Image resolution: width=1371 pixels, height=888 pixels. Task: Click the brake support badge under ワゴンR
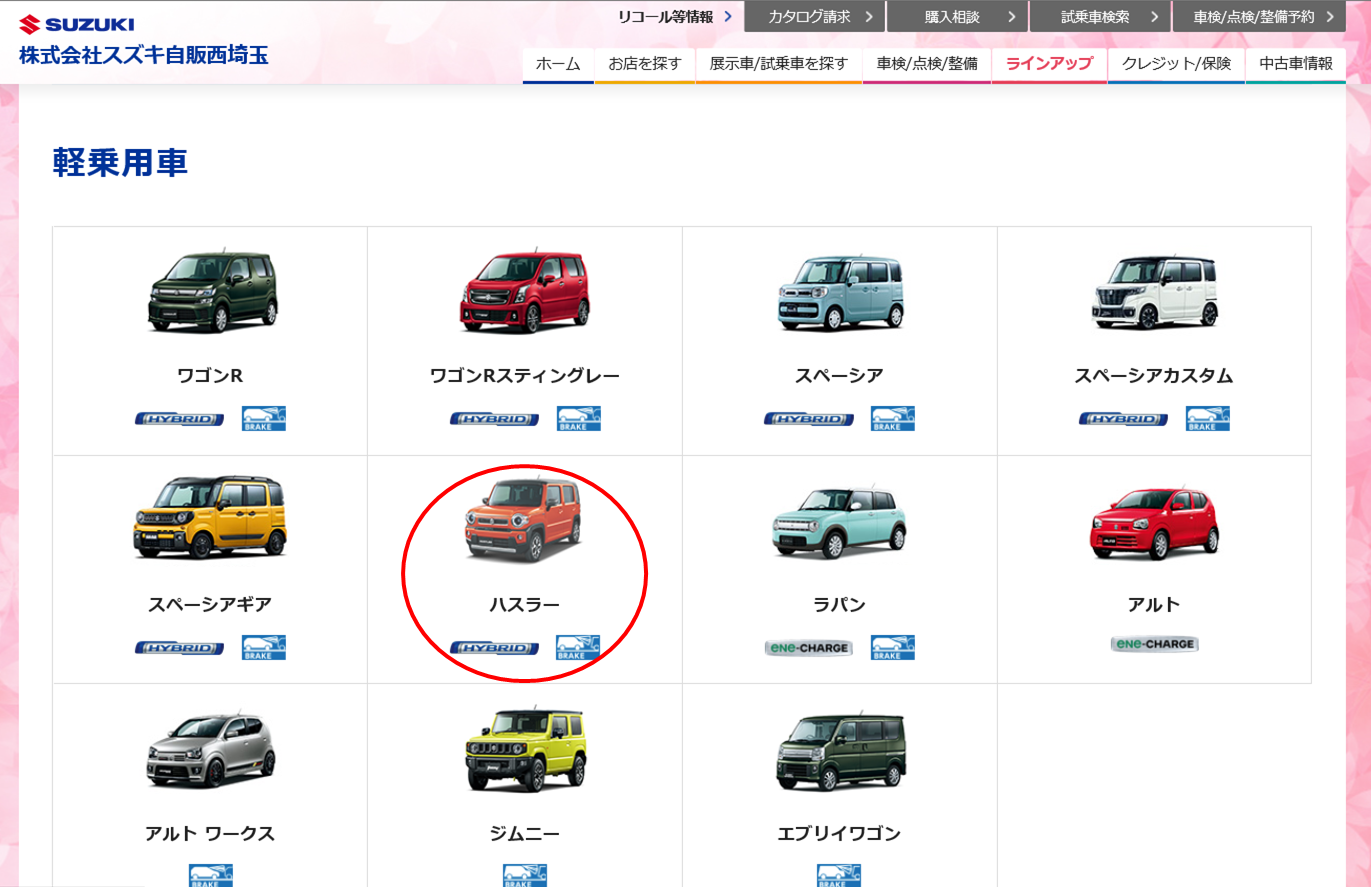coord(264,418)
